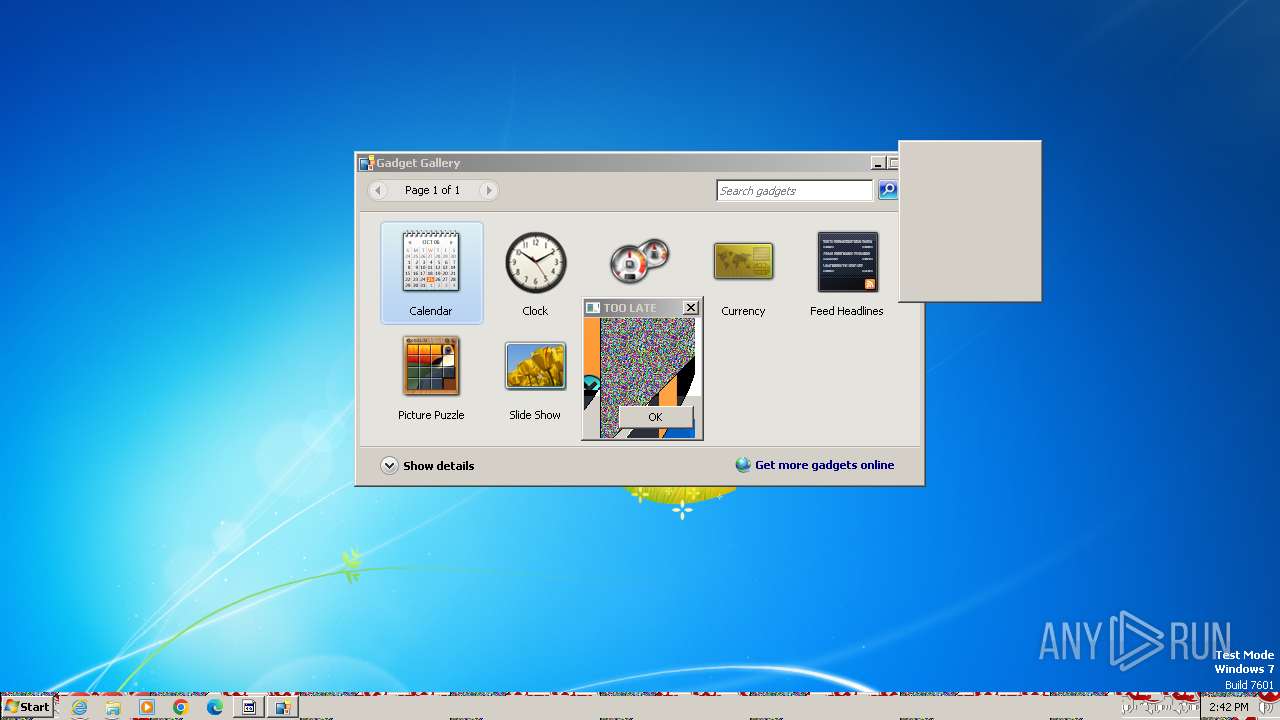This screenshot has height=720, width=1280.
Task: Open Get more gadgets online link
Action: tap(824, 465)
